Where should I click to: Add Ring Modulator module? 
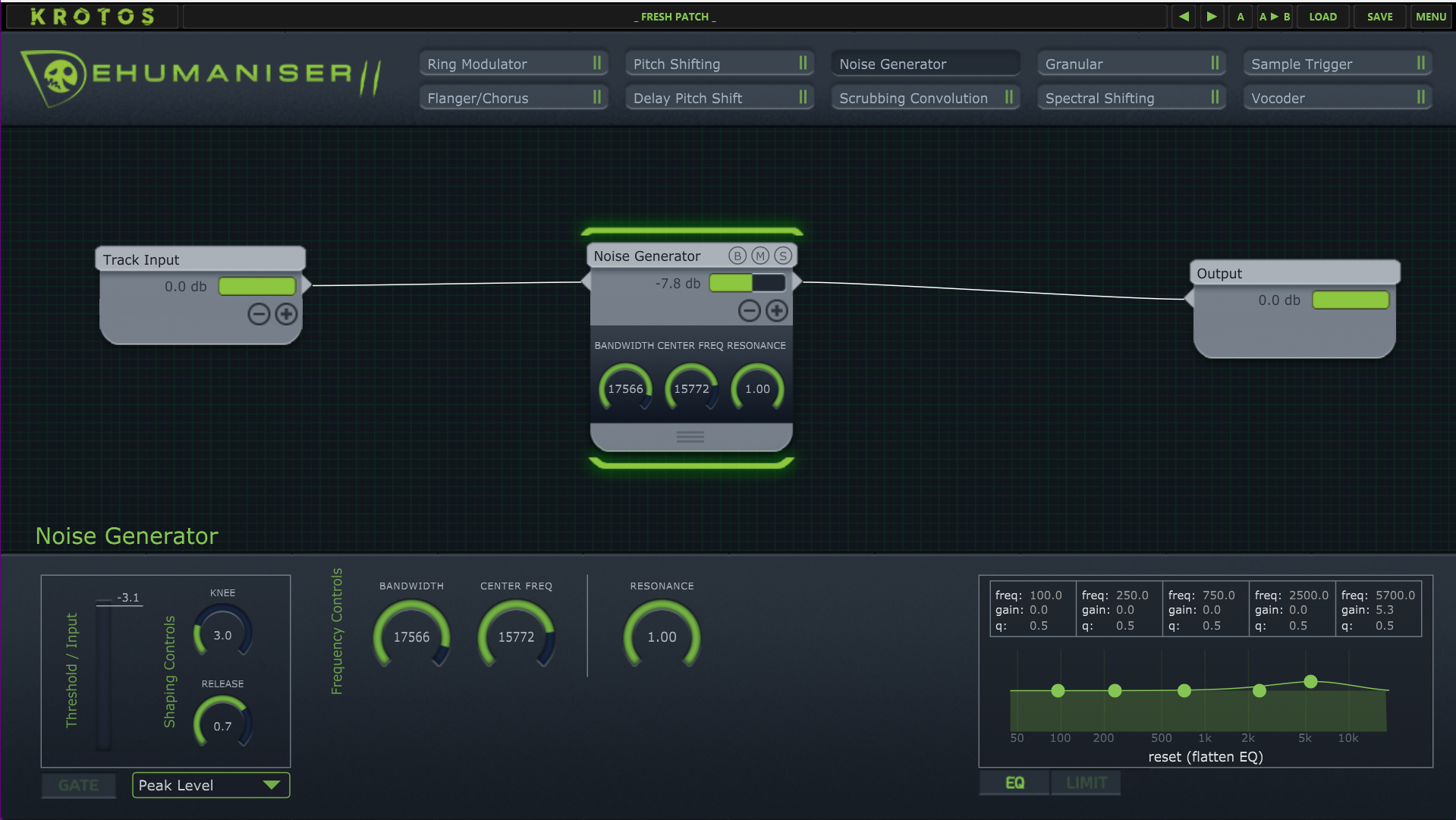514,64
